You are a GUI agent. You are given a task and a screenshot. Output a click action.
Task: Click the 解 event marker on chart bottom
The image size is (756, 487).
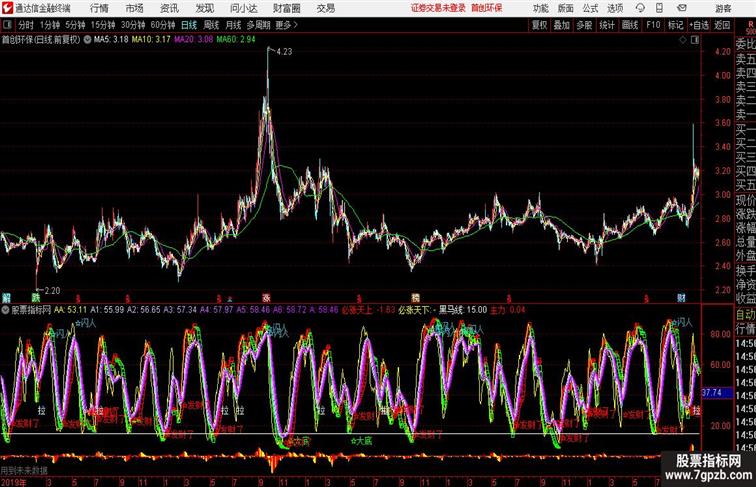click(6, 298)
